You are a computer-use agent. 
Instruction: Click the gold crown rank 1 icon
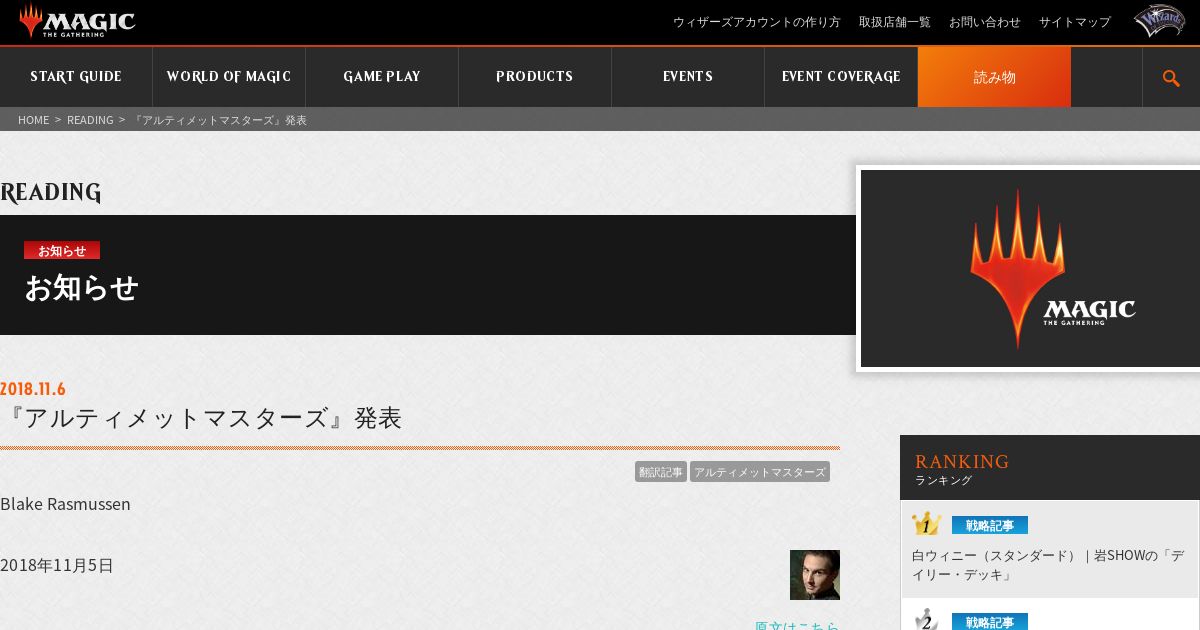[x=926, y=524]
